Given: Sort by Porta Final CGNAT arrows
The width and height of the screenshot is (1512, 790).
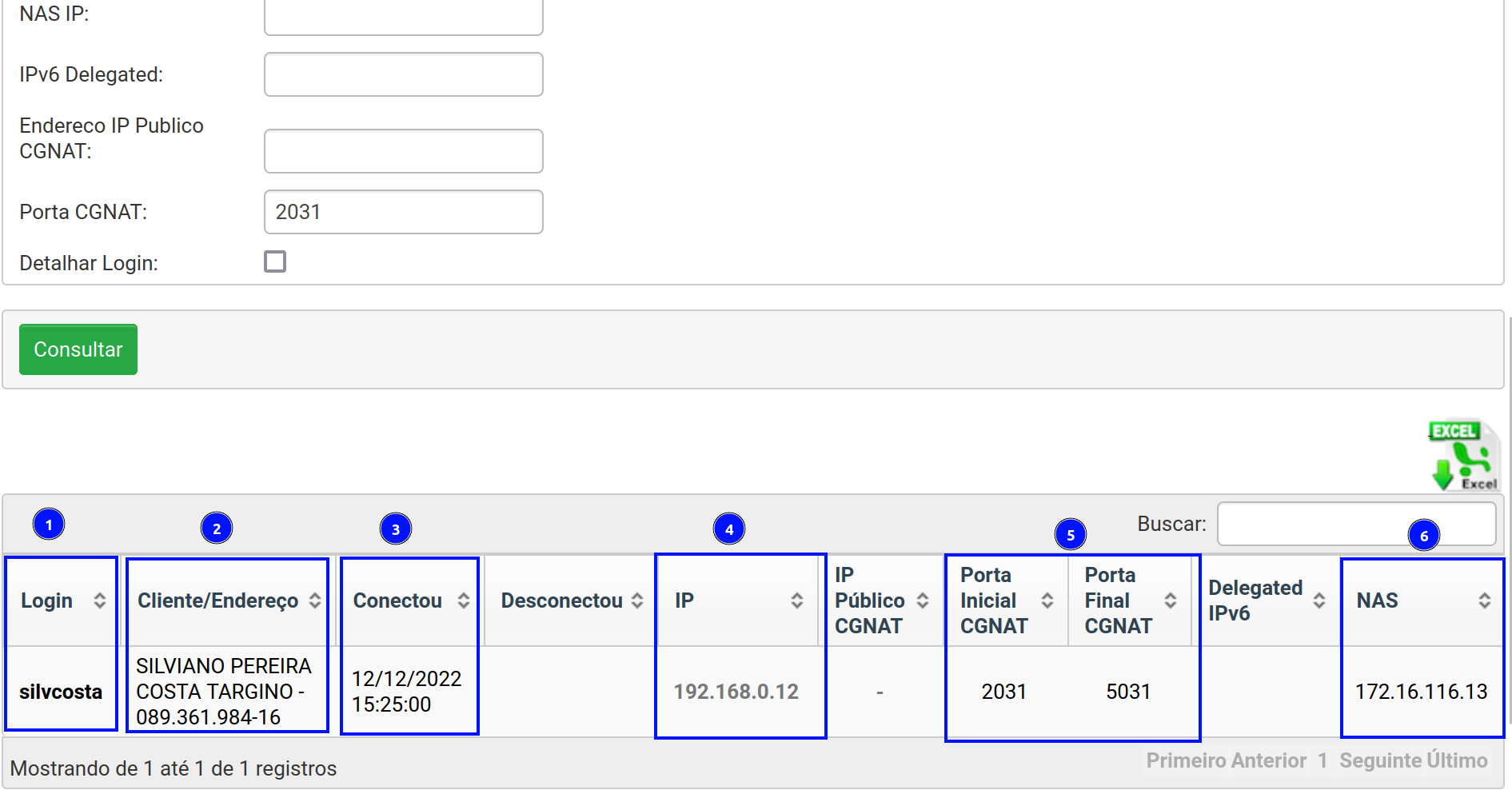Looking at the screenshot, I should tap(1170, 600).
